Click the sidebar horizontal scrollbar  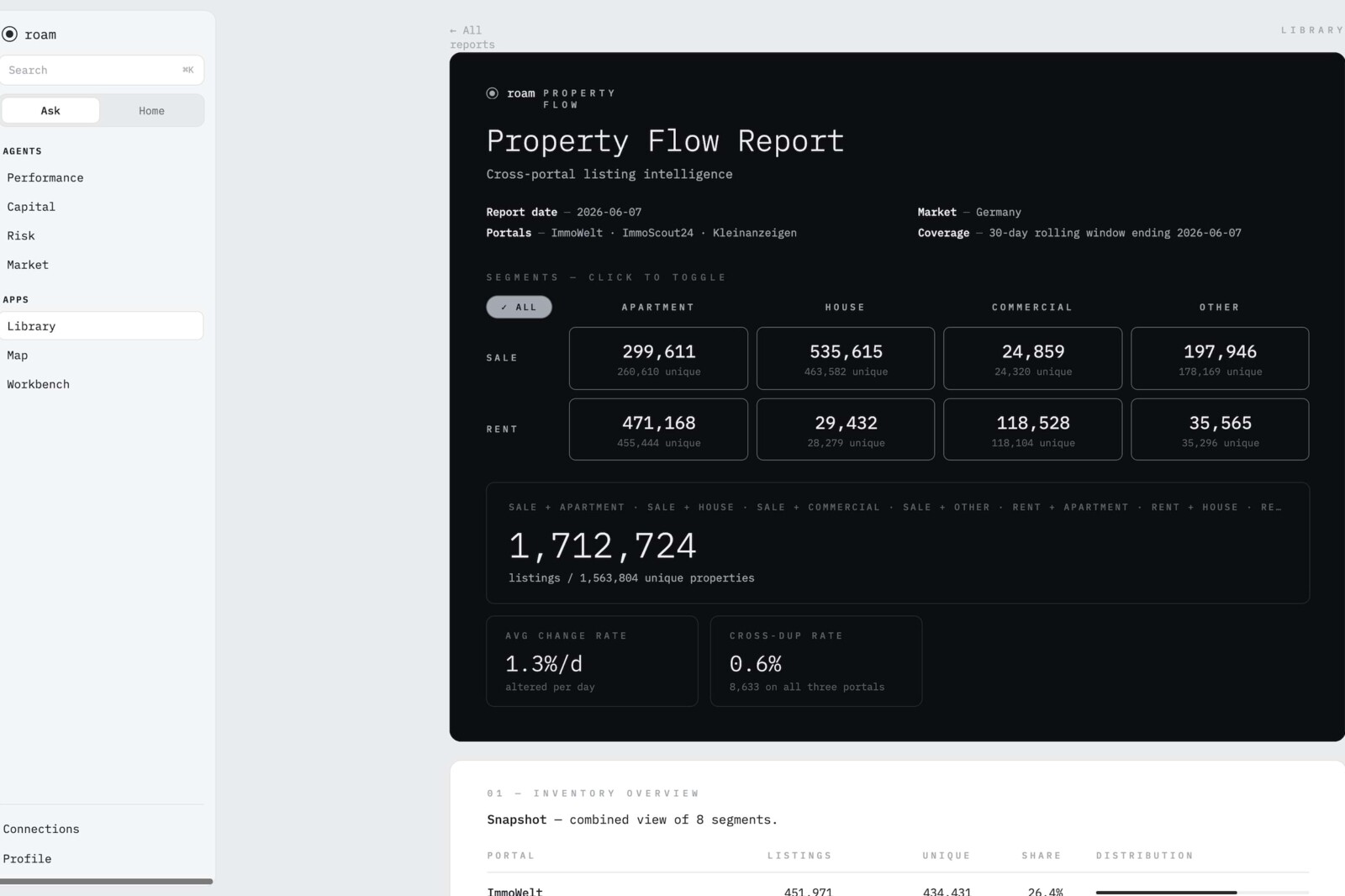click(106, 882)
